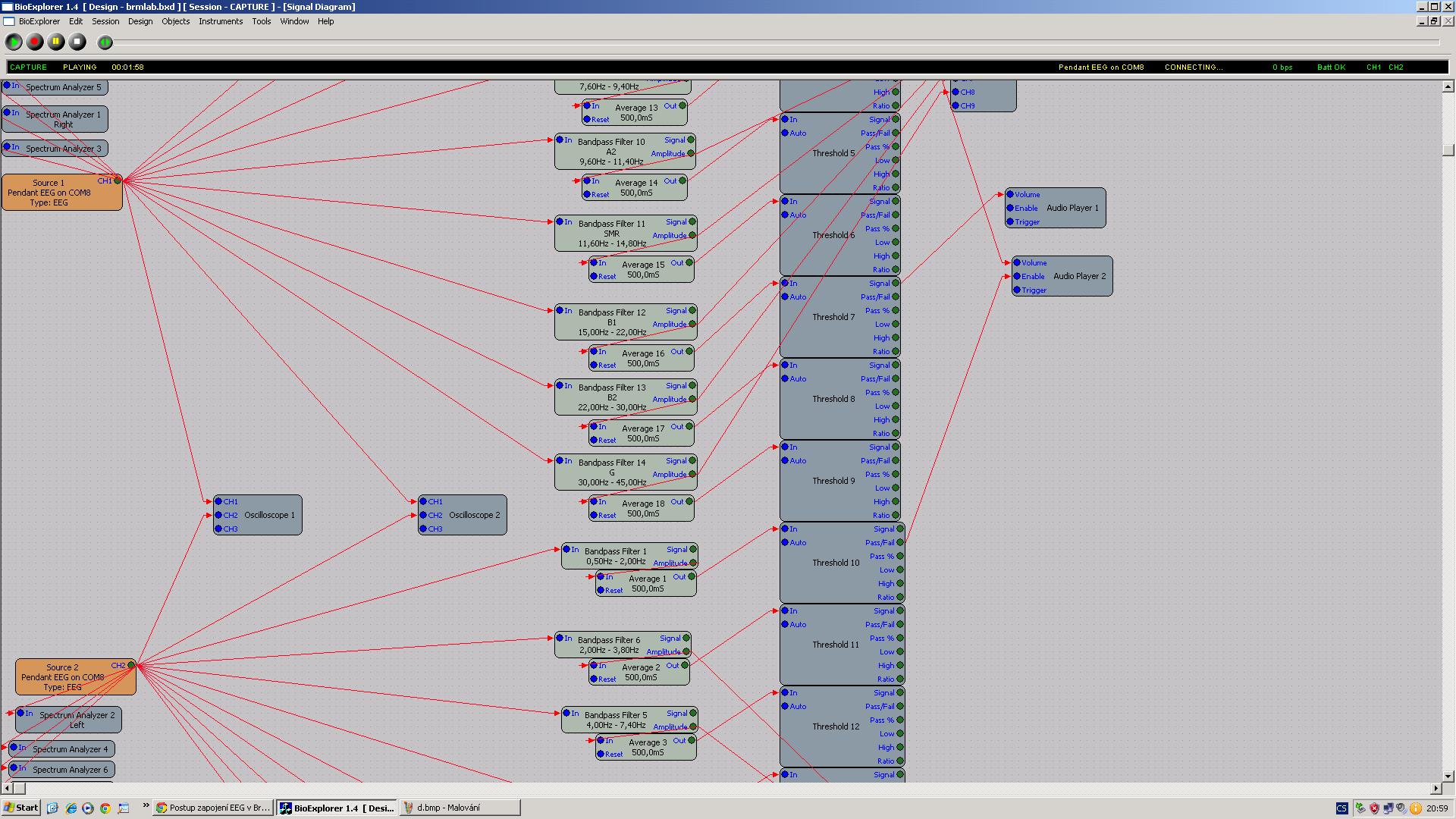Viewport: 1456px width, 819px height.
Task: Open the Session menu
Action: [105, 21]
